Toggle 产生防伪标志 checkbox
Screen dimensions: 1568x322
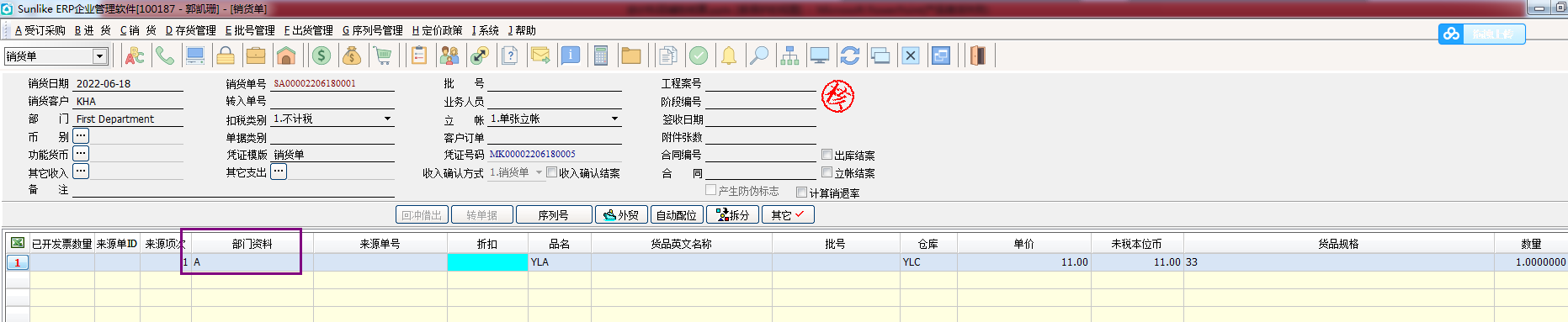711,190
